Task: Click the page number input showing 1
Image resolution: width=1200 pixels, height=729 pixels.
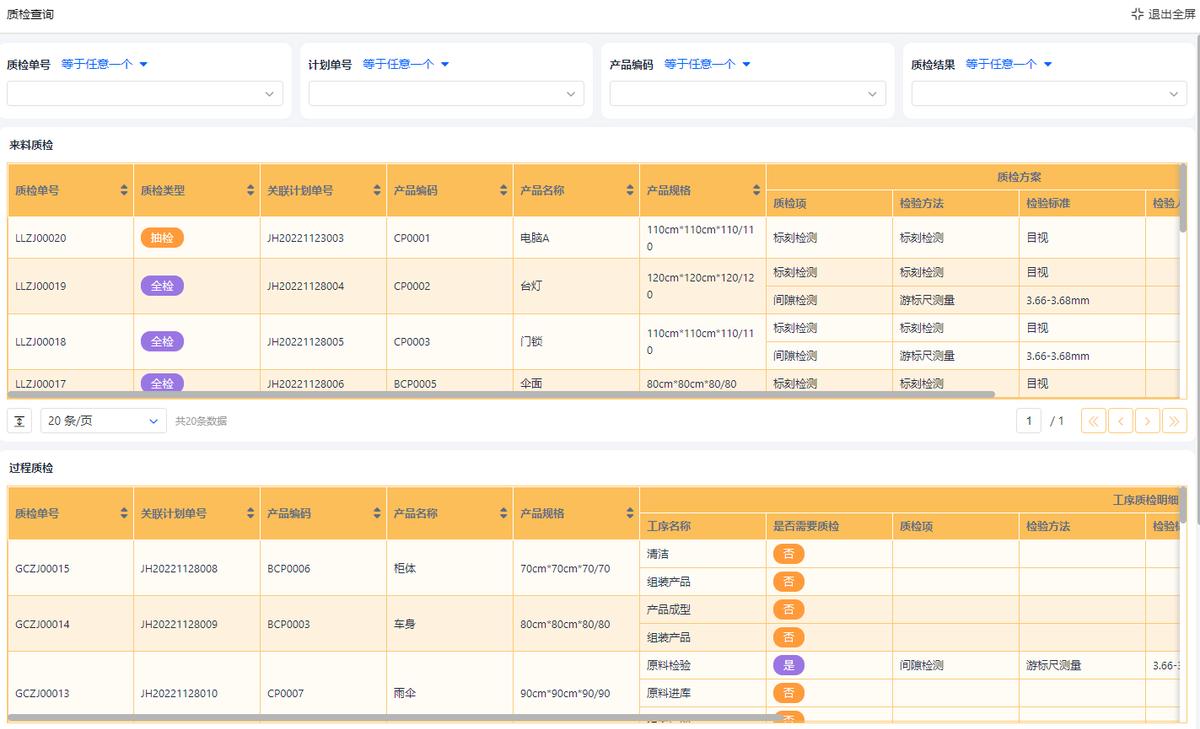Action: pyautogui.click(x=1029, y=420)
